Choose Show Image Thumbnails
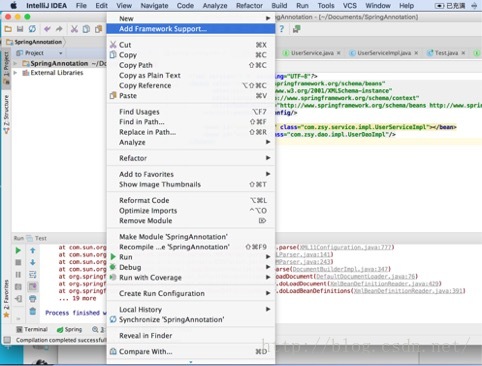 (x=191, y=184)
